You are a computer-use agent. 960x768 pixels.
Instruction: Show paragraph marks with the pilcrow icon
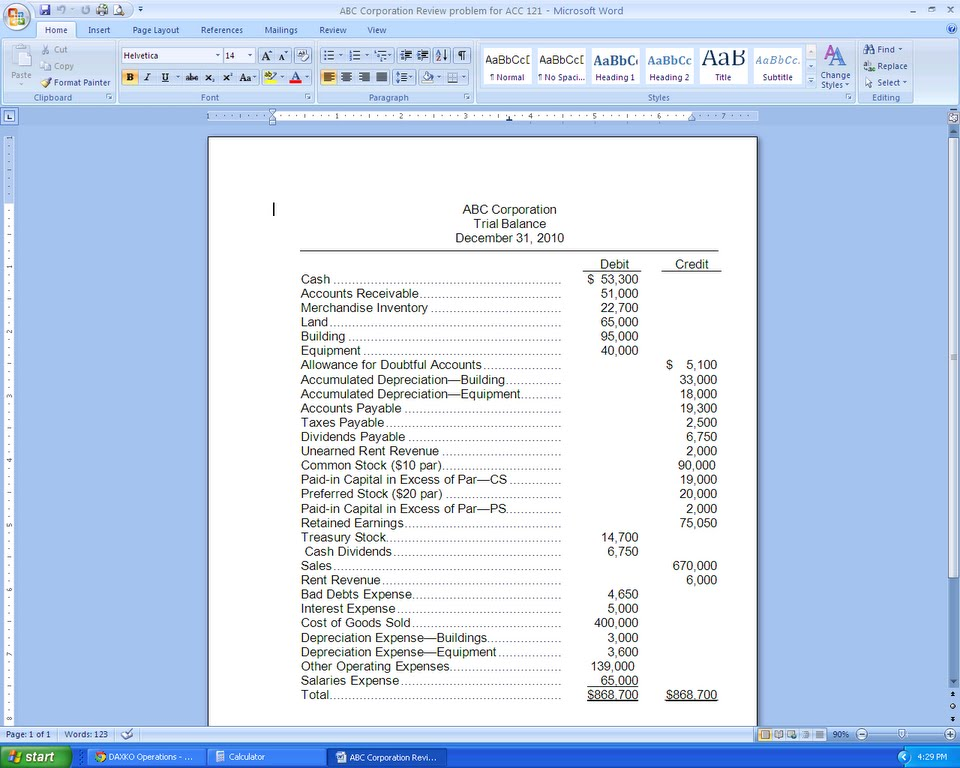pyautogui.click(x=461, y=55)
